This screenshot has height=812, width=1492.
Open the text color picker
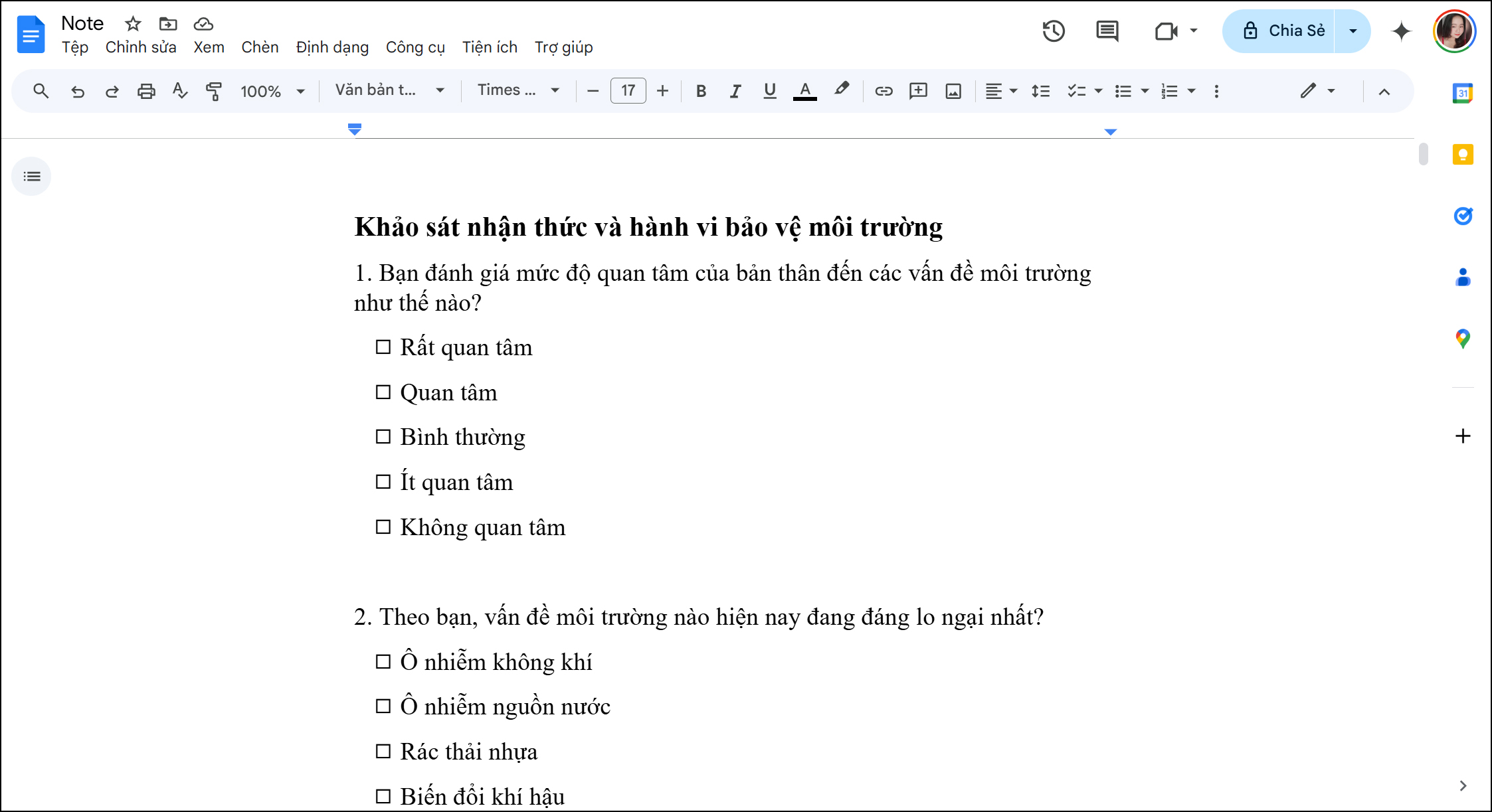coord(804,91)
